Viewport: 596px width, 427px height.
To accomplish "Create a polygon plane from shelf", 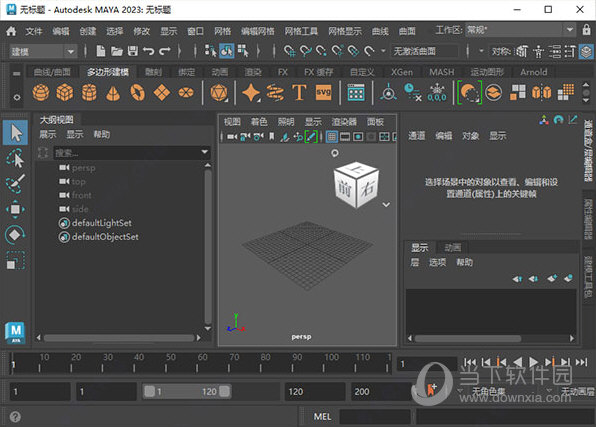I will pyautogui.click(x=162, y=92).
